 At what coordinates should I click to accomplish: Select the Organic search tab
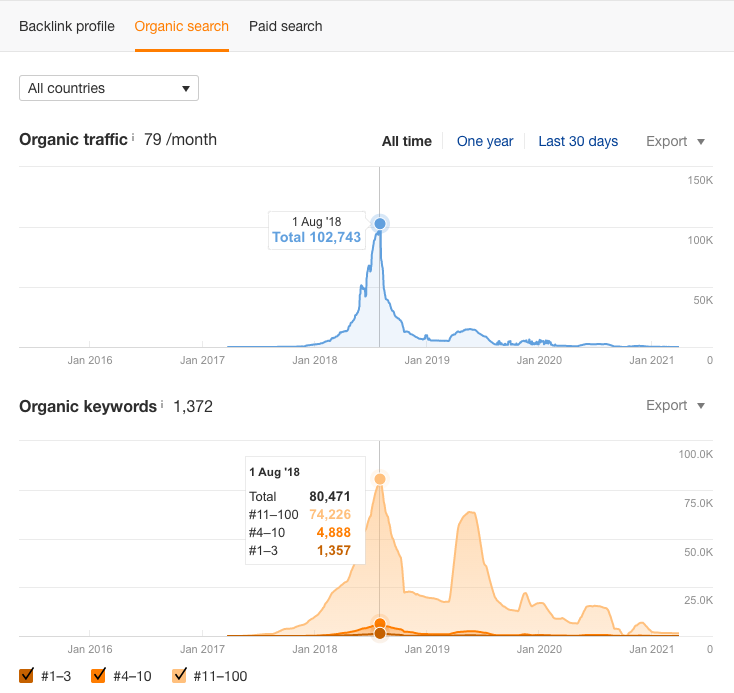182,26
